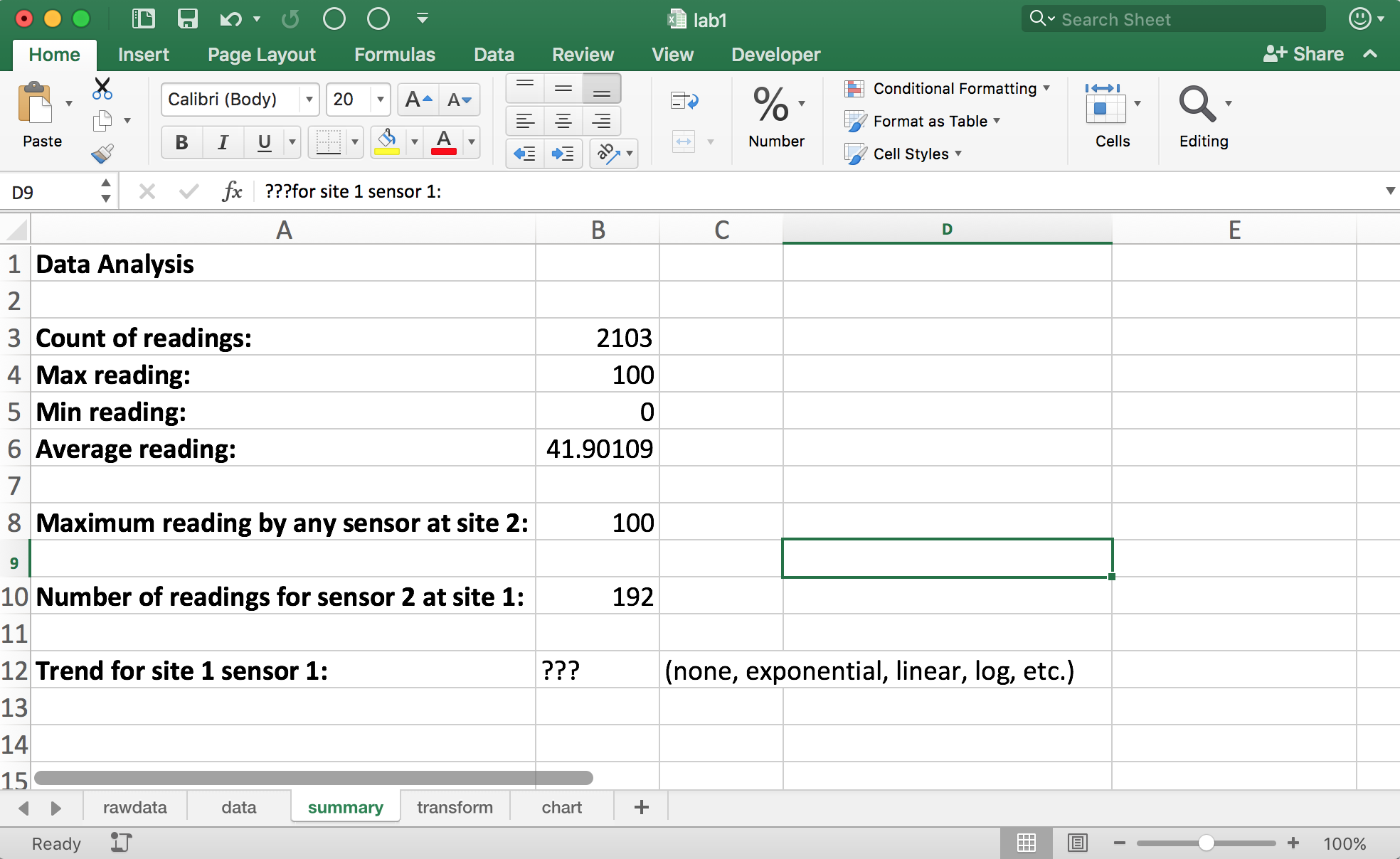Apply borders with the border icon
The height and width of the screenshot is (859, 1400).
329,142
